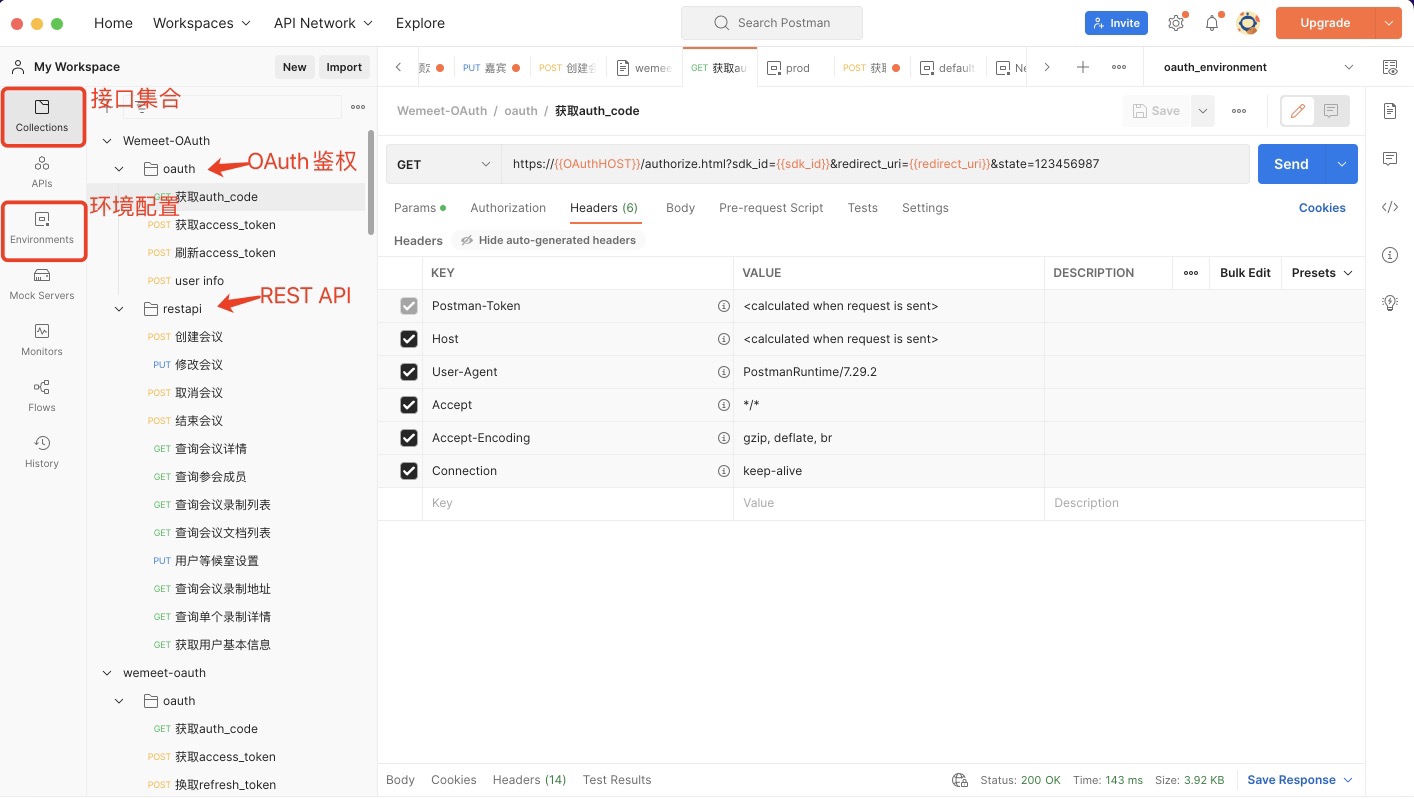The image size is (1414, 799).
Task: Add a new request tab with plus icon
Action: (x=1082, y=67)
